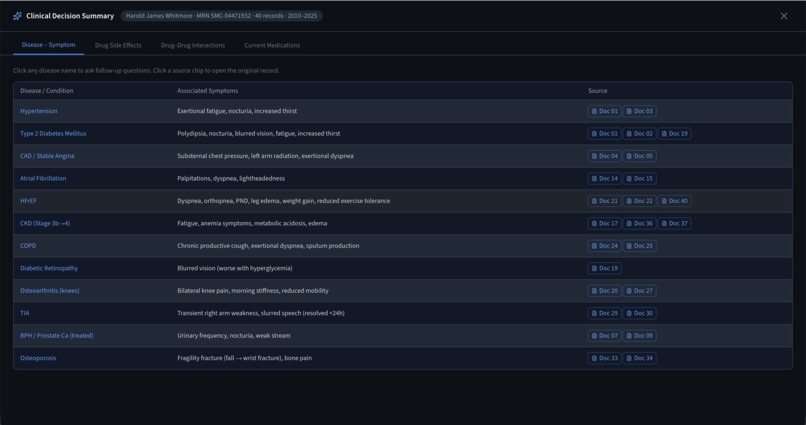
Task: Open the Doc 36 source chip
Action: [x=639, y=224]
